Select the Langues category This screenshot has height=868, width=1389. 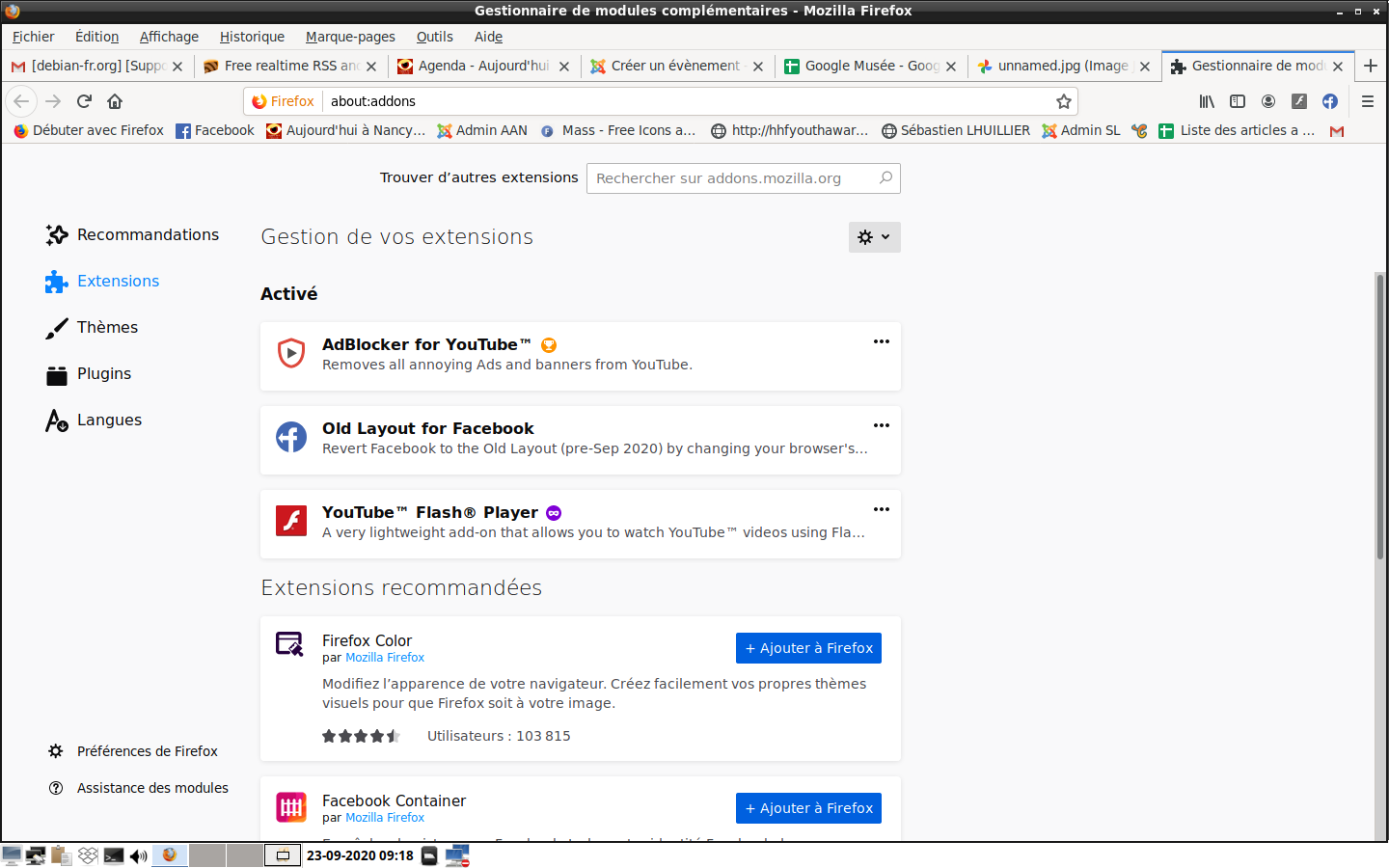point(95,420)
